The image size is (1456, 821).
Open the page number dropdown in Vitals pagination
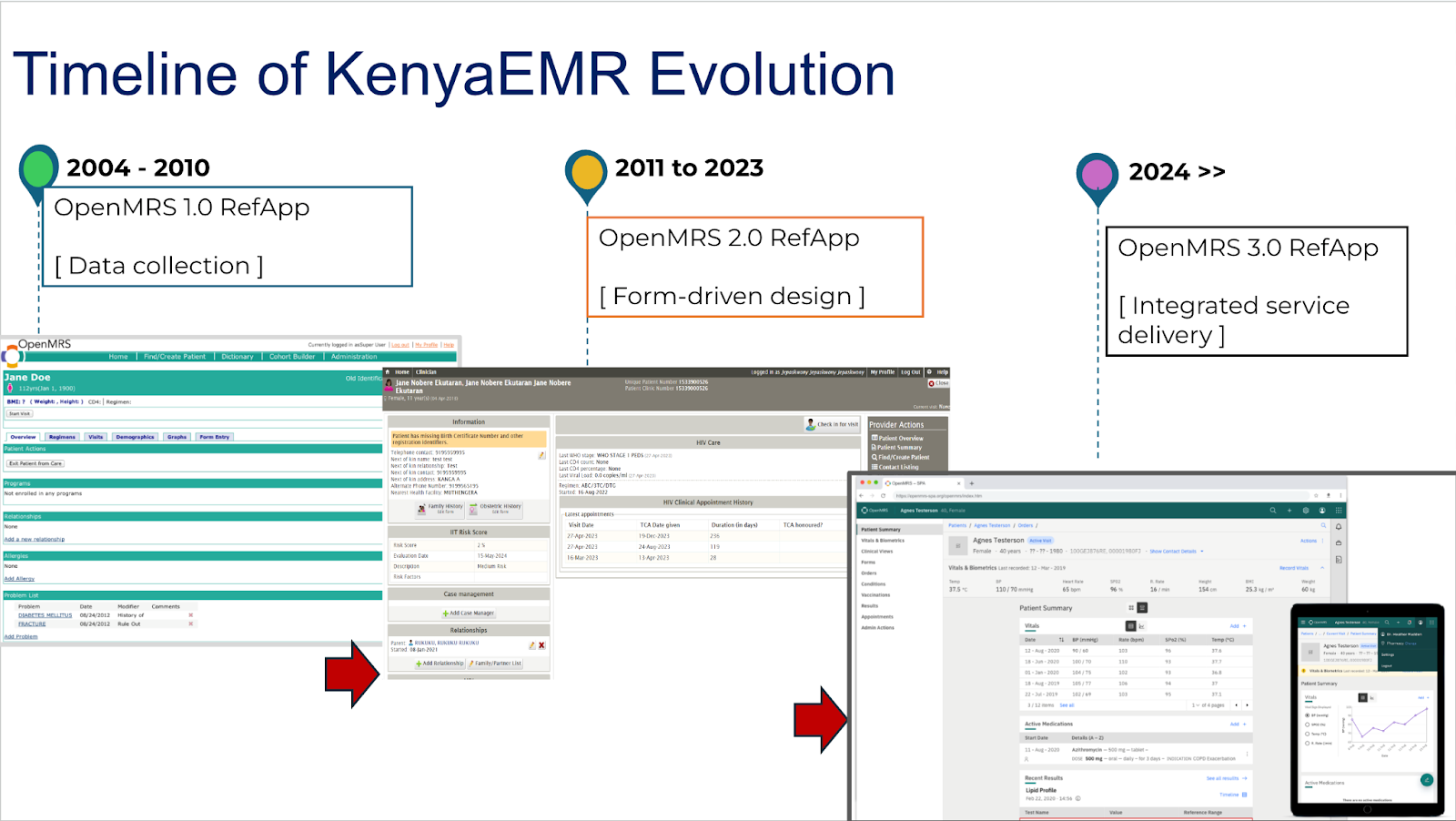(x=1195, y=705)
